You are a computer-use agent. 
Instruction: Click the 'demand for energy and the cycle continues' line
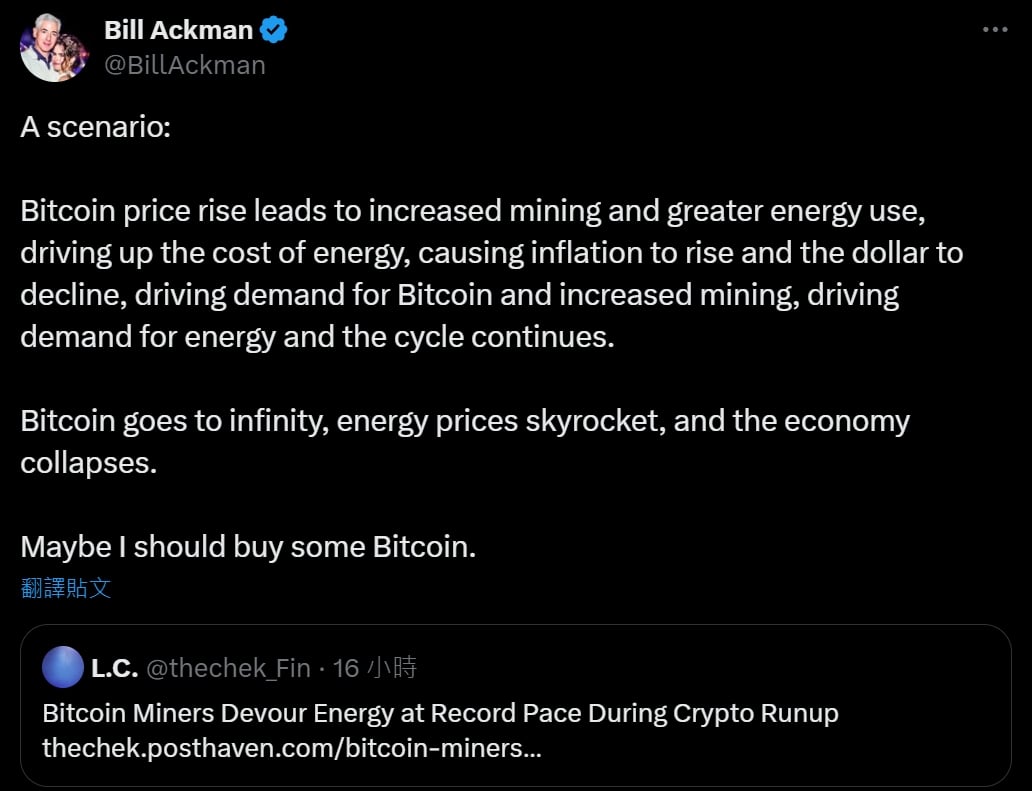(x=317, y=336)
